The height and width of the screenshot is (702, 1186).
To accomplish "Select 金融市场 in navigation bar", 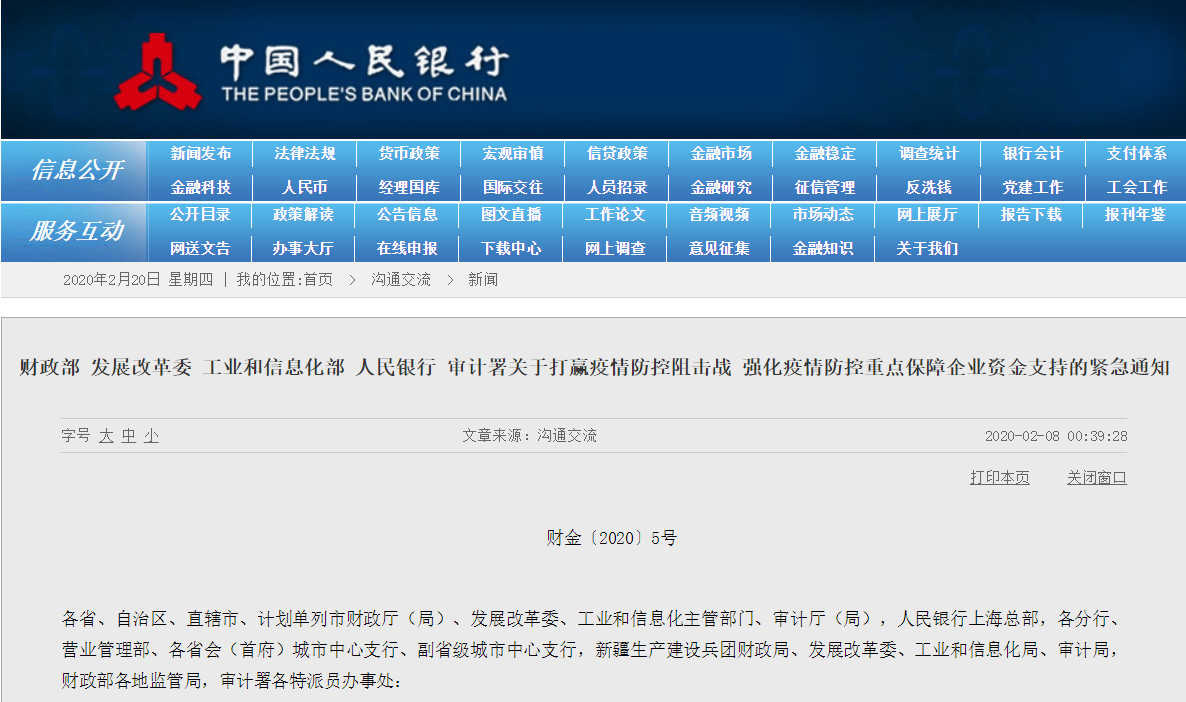I will pyautogui.click(x=720, y=154).
